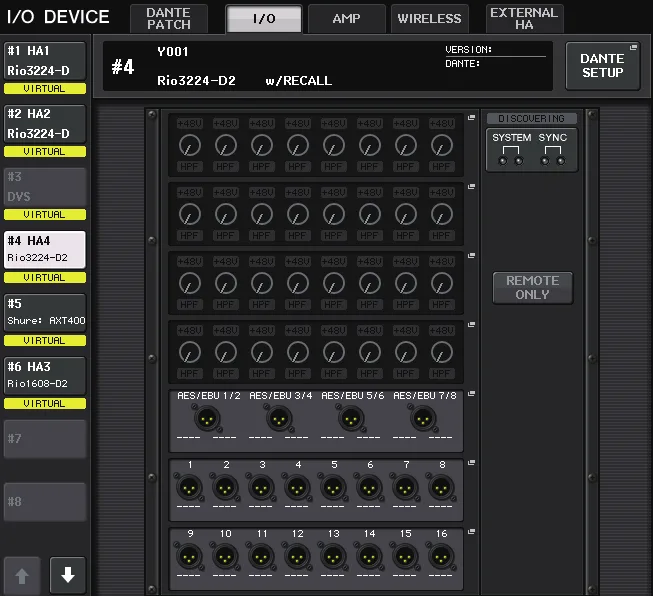Pick device #6 HA3 Rio1608-D2

(x=45, y=375)
